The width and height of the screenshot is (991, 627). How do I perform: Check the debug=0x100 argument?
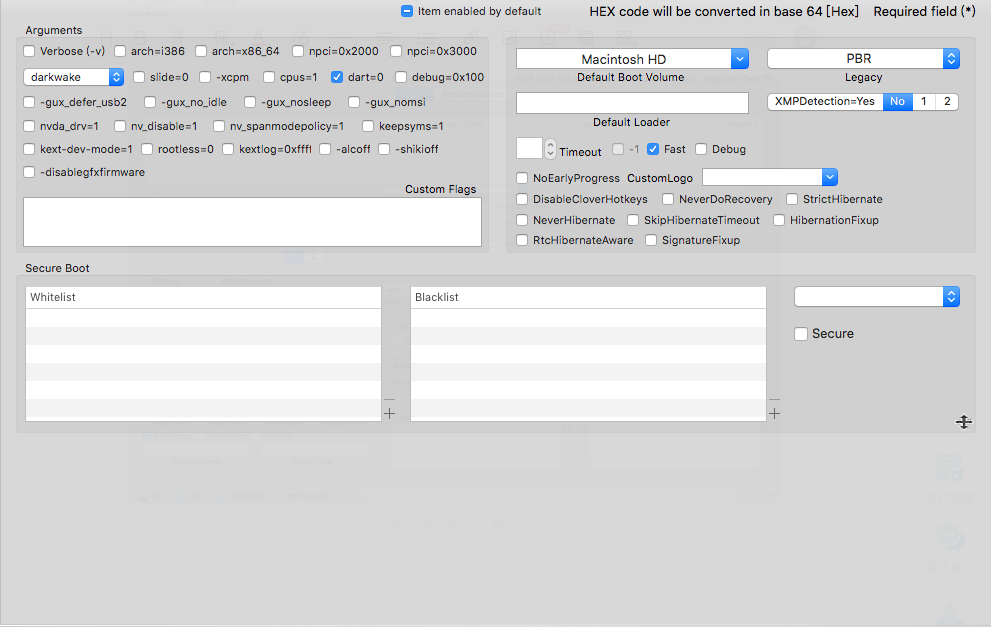401,77
